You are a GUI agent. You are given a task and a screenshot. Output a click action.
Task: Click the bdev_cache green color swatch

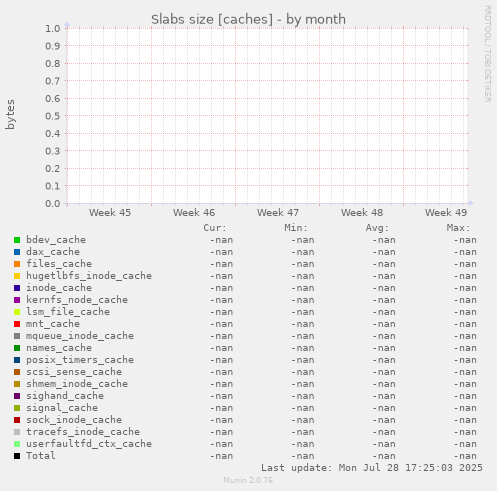click(x=17, y=240)
